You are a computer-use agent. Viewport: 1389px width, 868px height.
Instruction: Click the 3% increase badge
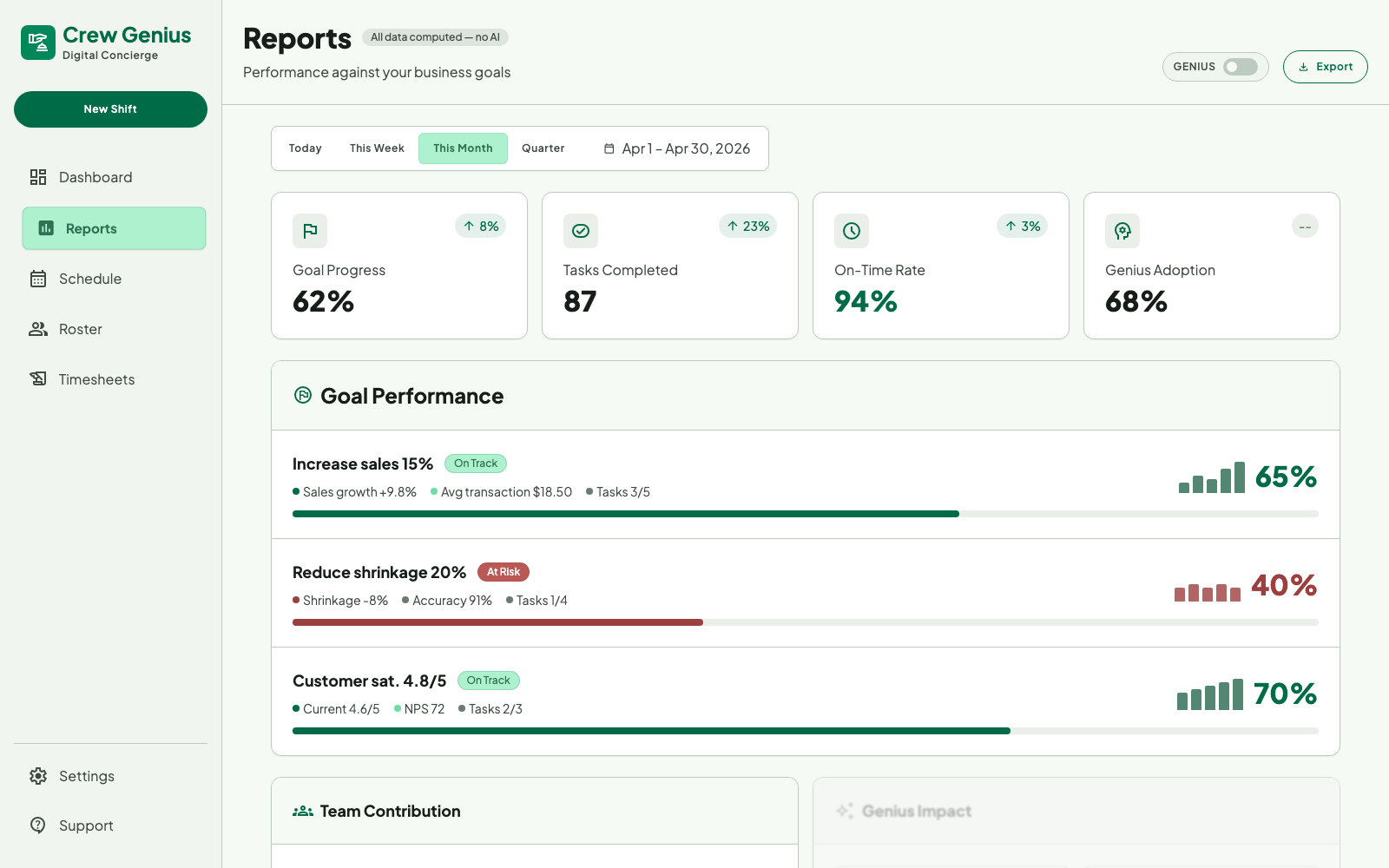(x=1022, y=227)
